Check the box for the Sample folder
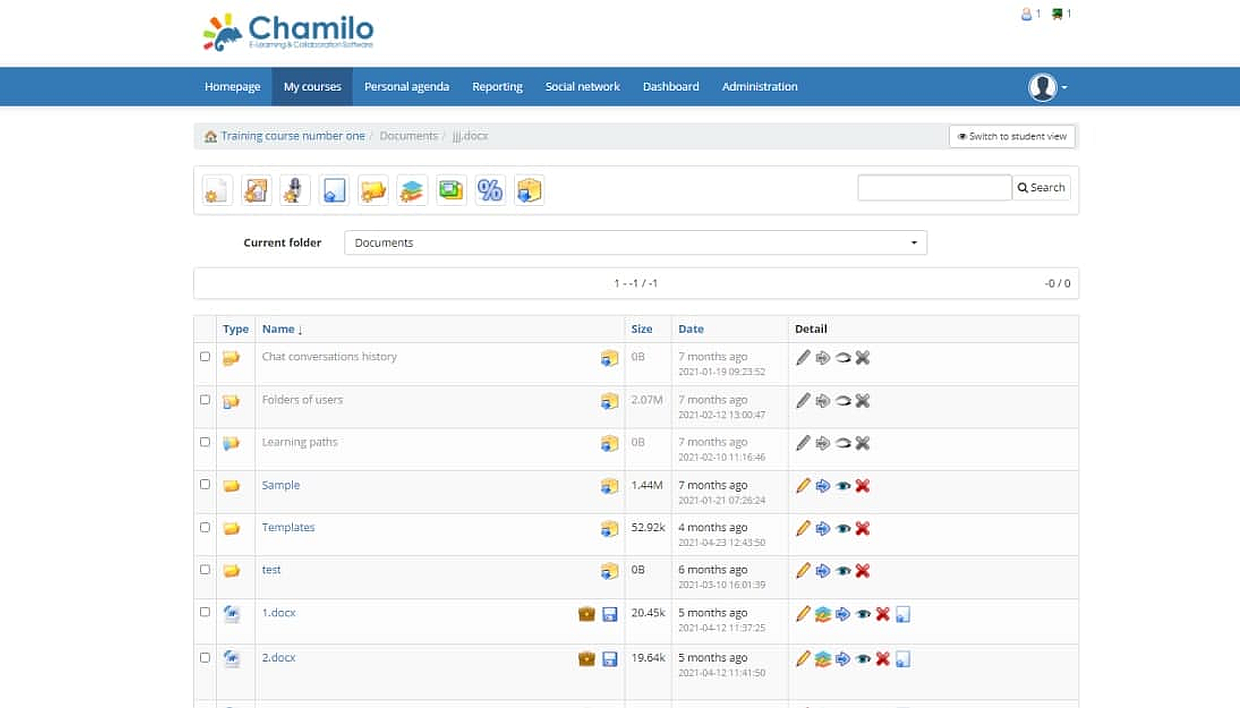The height and width of the screenshot is (708, 1240). point(205,484)
